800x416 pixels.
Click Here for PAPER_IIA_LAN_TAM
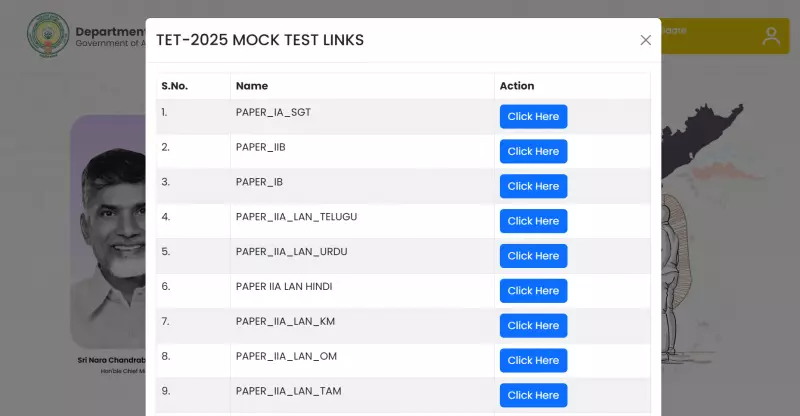pos(533,395)
